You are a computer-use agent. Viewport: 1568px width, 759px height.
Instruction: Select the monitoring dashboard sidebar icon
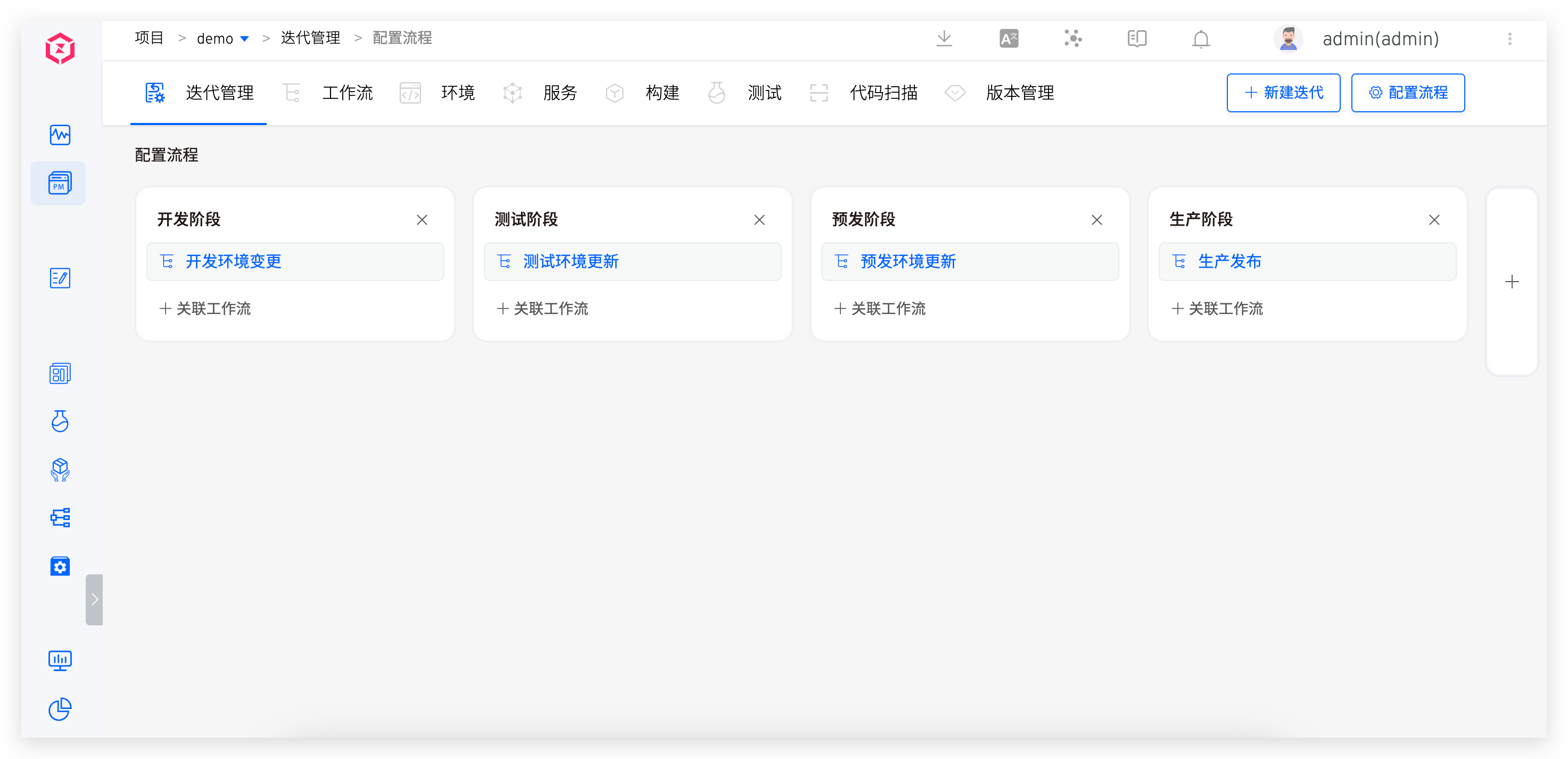(60, 135)
